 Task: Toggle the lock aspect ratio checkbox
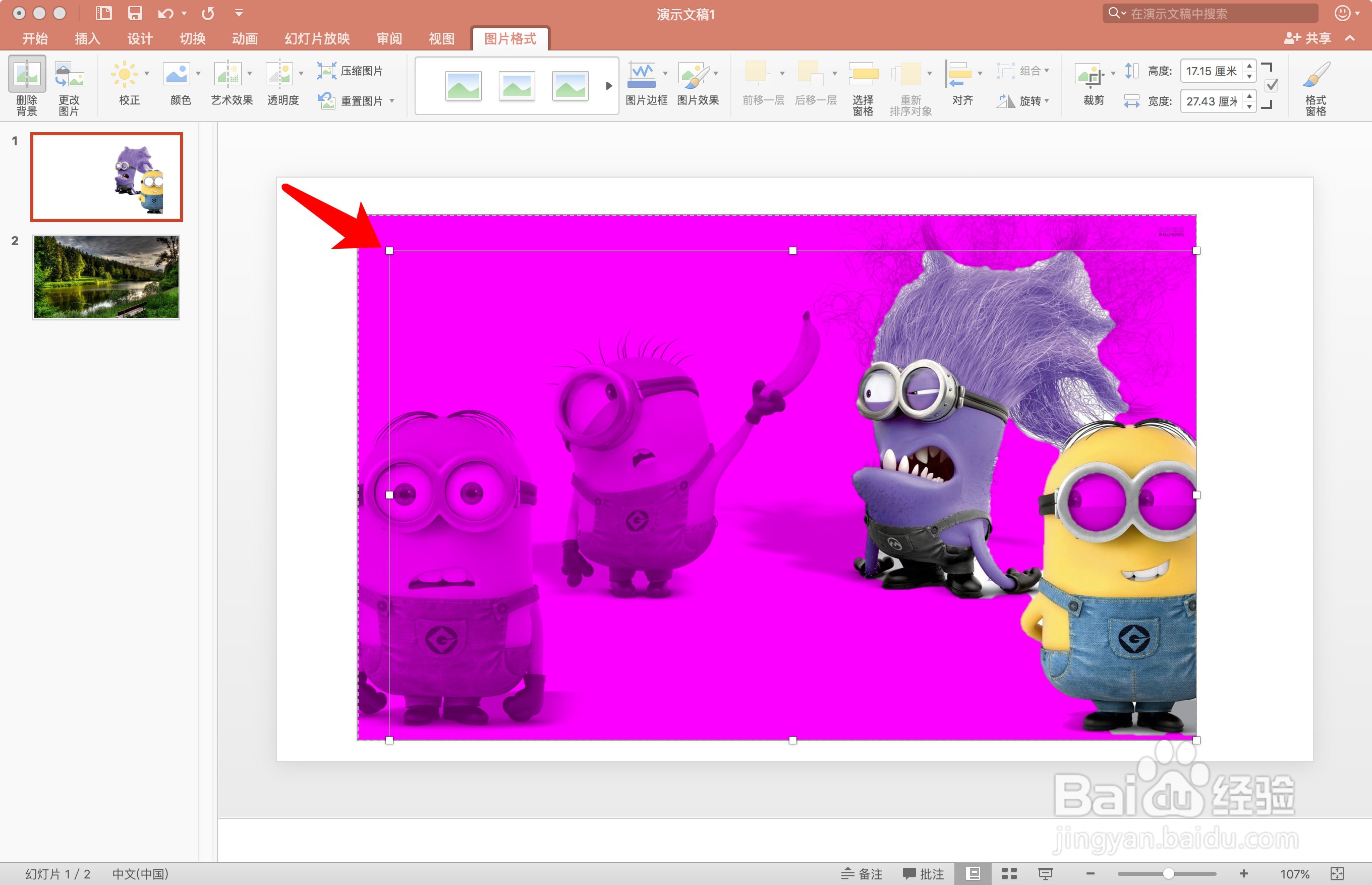(1272, 86)
